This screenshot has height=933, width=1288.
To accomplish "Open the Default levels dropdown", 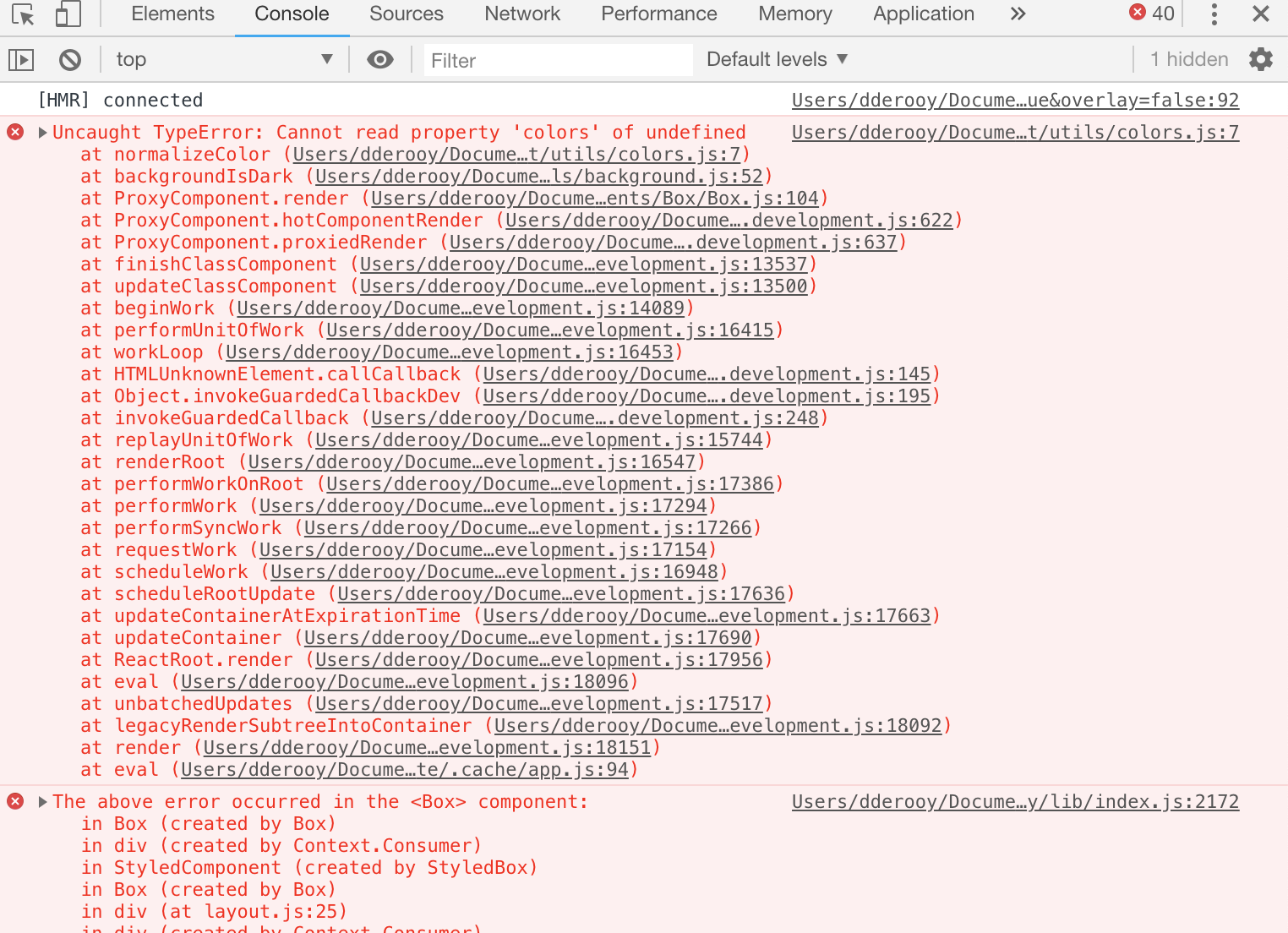I will pos(778,59).
